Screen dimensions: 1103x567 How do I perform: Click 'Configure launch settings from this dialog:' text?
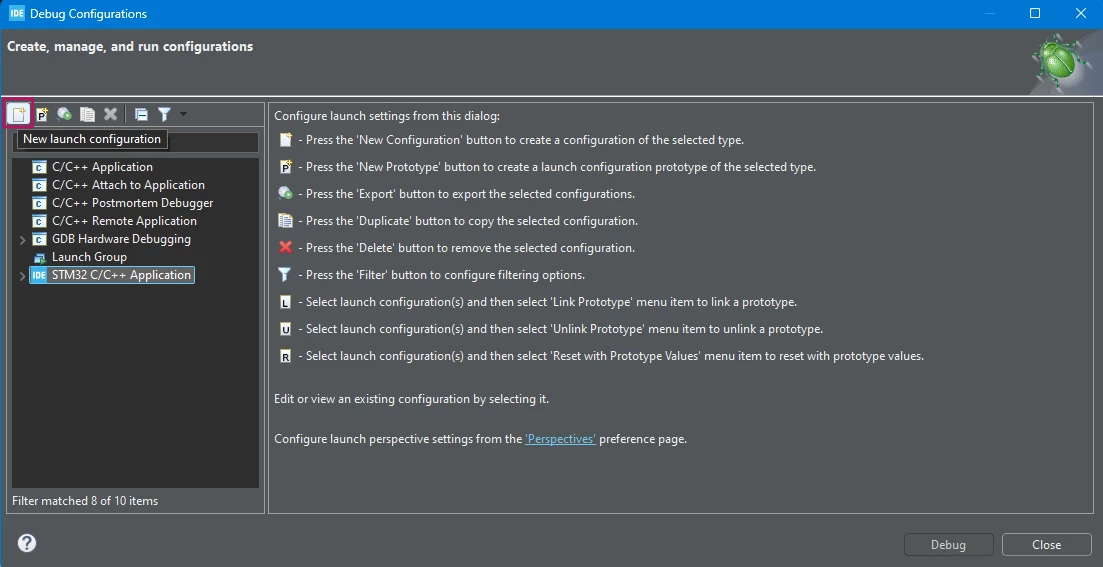pos(387,116)
